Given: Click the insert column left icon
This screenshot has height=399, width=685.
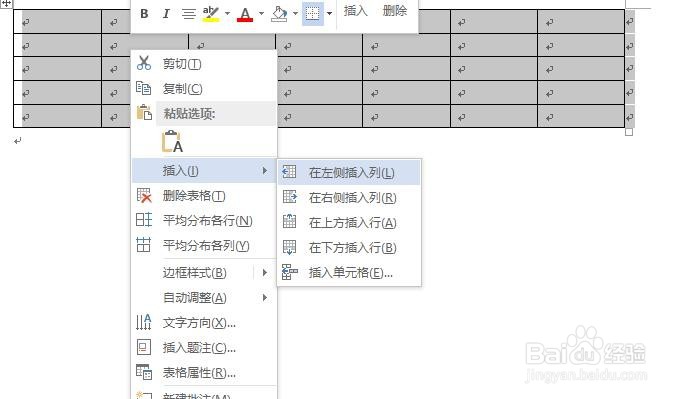Looking at the screenshot, I should coord(289,172).
